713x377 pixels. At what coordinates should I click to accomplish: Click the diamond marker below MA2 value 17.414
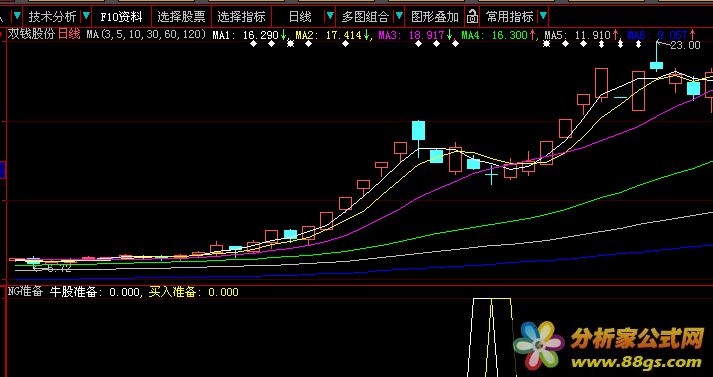point(345,44)
